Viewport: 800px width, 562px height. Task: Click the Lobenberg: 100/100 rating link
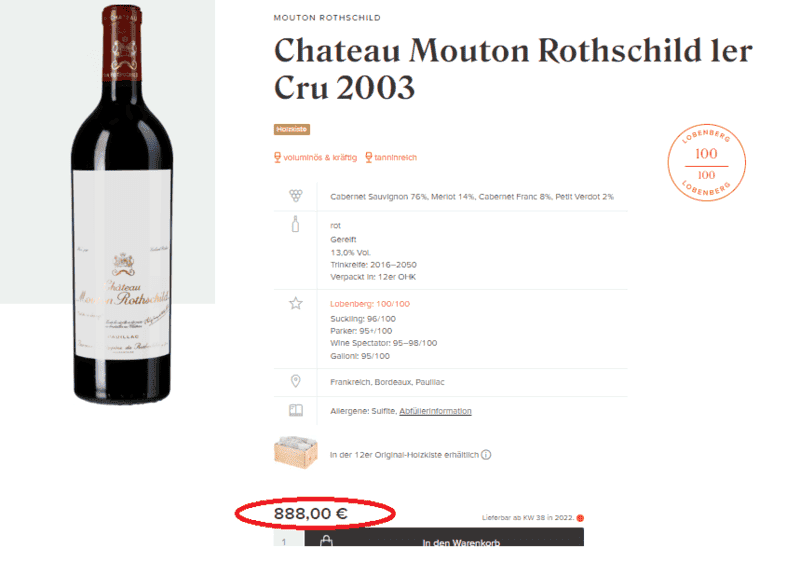click(370, 304)
